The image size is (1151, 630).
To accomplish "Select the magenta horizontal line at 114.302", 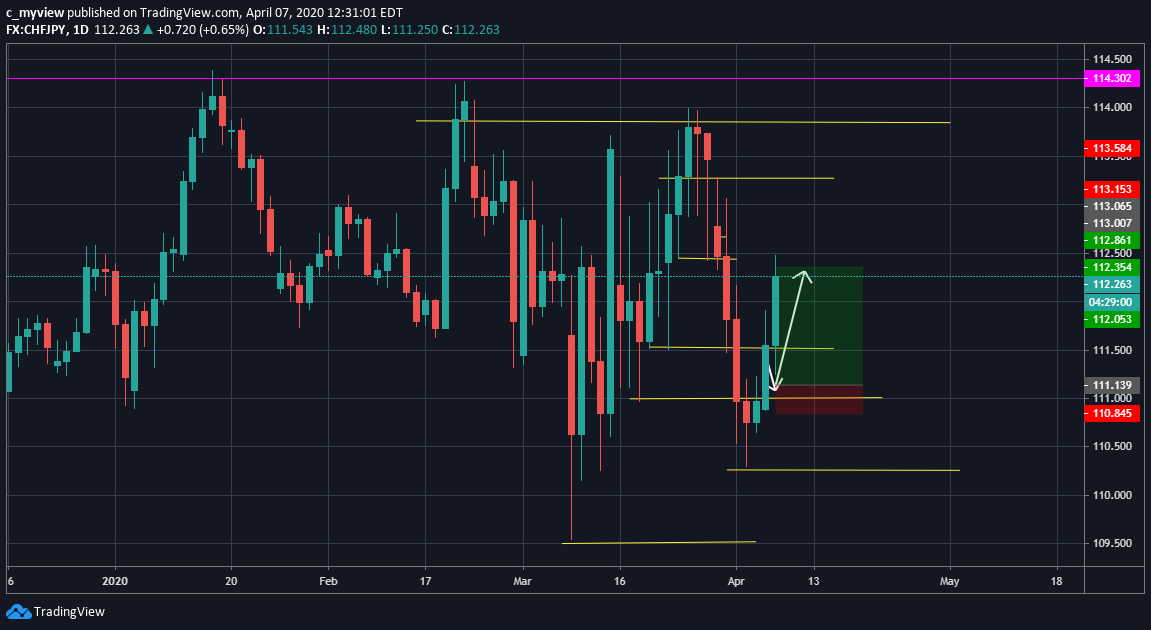I will [x=543, y=78].
